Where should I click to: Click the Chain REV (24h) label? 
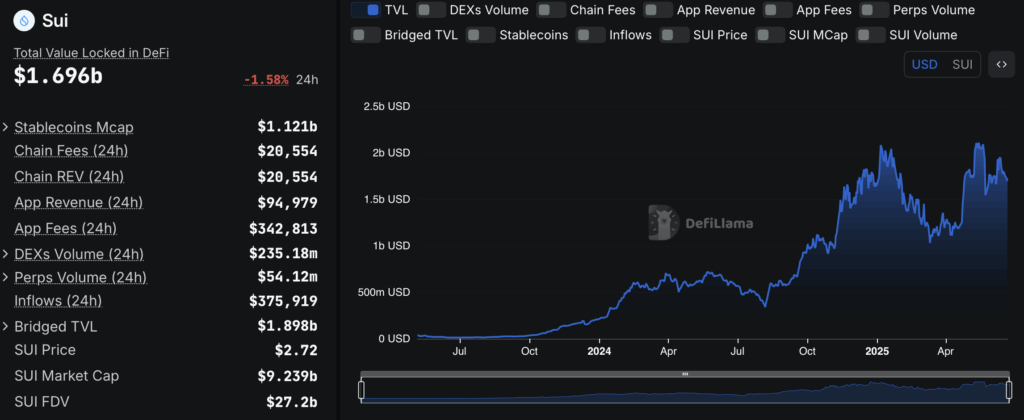[69, 176]
